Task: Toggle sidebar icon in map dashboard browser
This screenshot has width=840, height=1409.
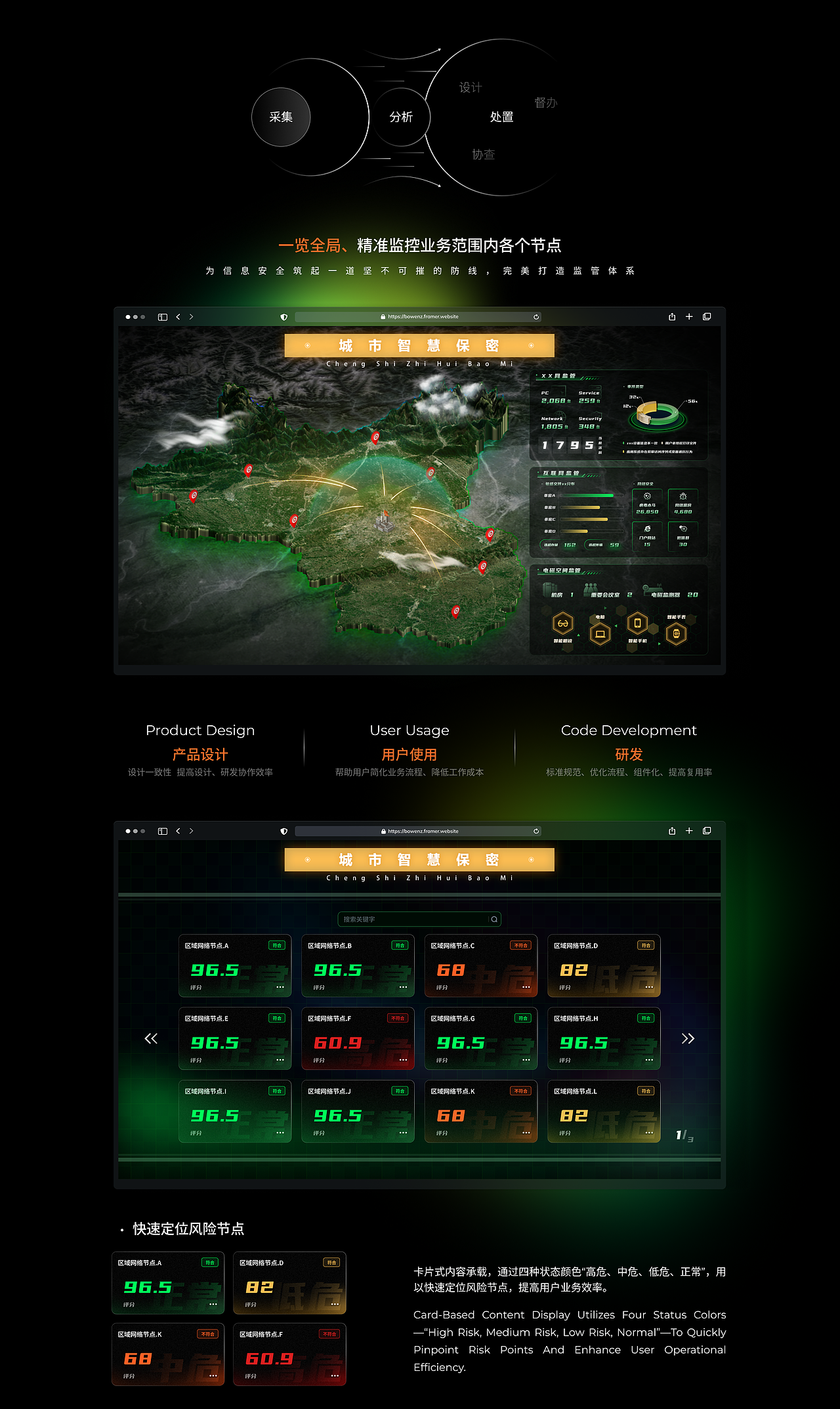Action: tap(163, 317)
